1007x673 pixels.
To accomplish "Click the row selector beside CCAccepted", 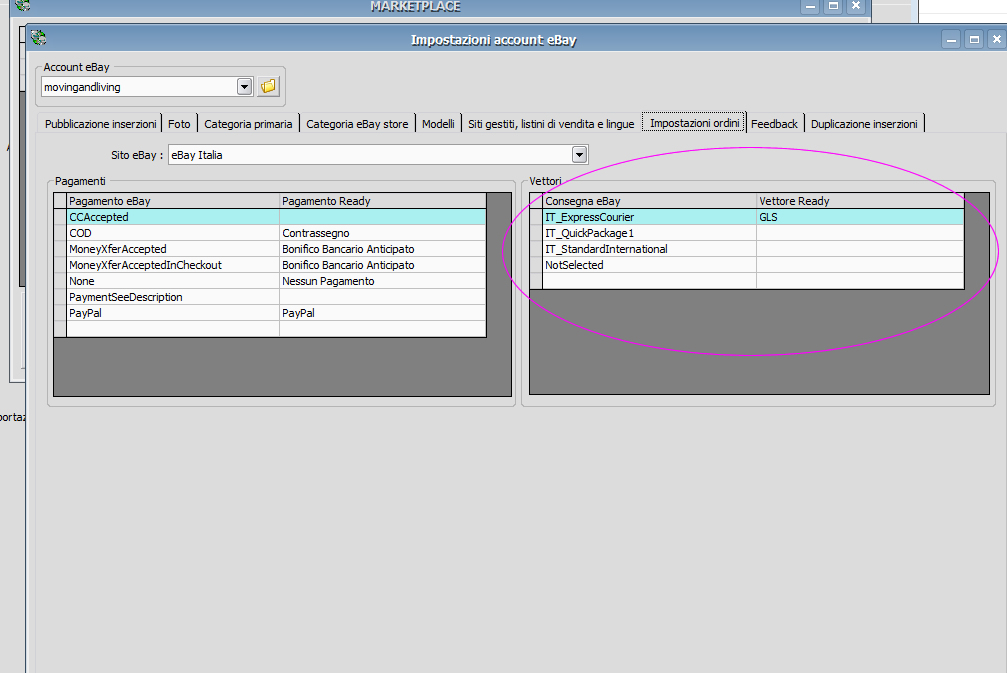I will click(x=60, y=217).
